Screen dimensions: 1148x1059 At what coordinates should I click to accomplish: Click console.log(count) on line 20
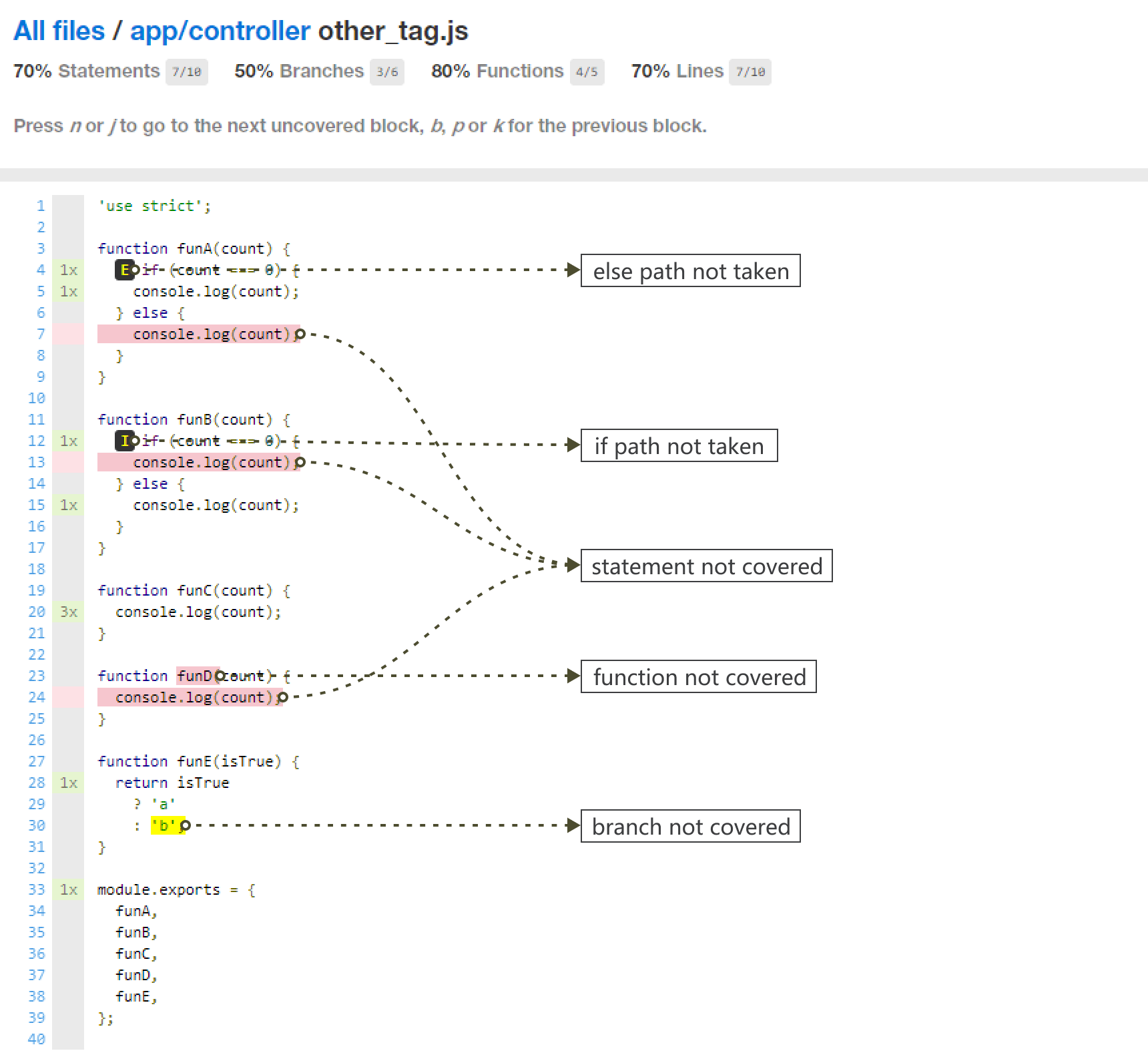(198, 612)
